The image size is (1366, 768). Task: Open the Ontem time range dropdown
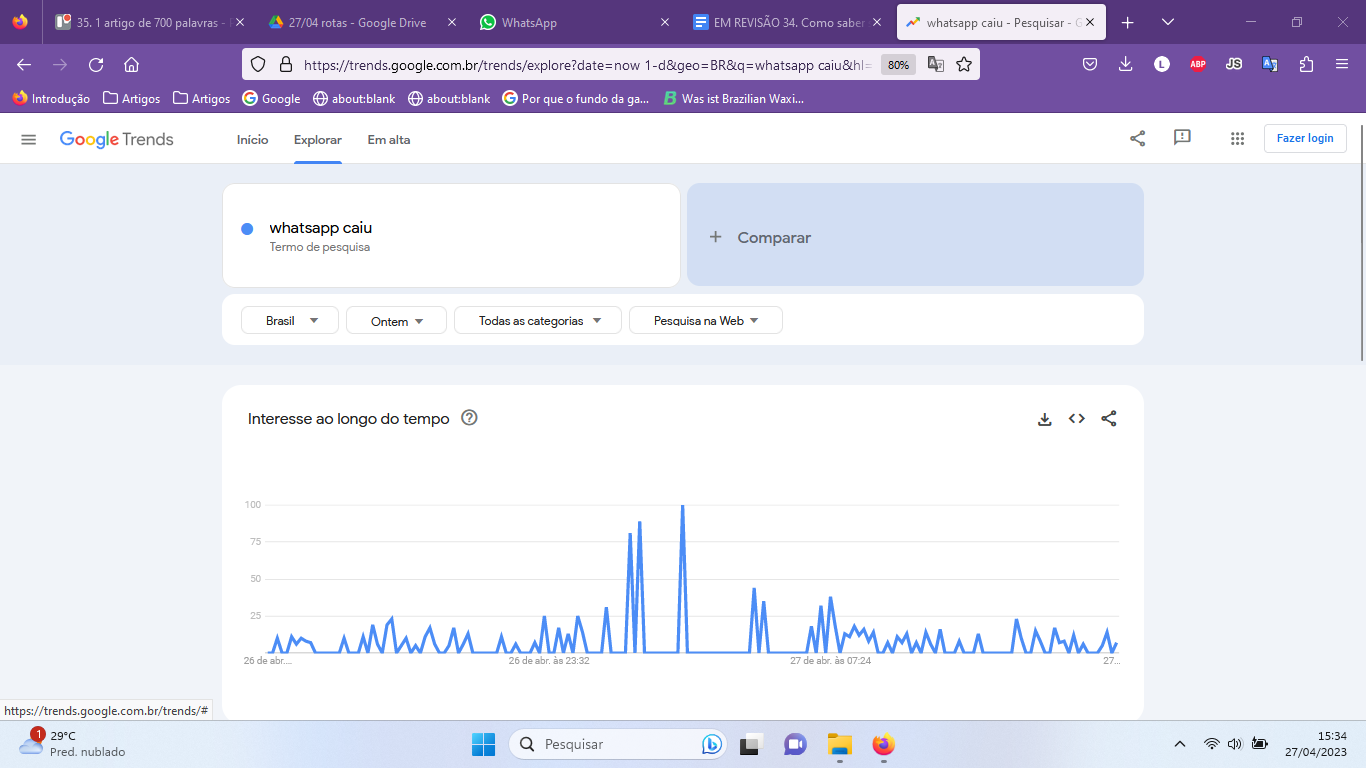tap(397, 321)
